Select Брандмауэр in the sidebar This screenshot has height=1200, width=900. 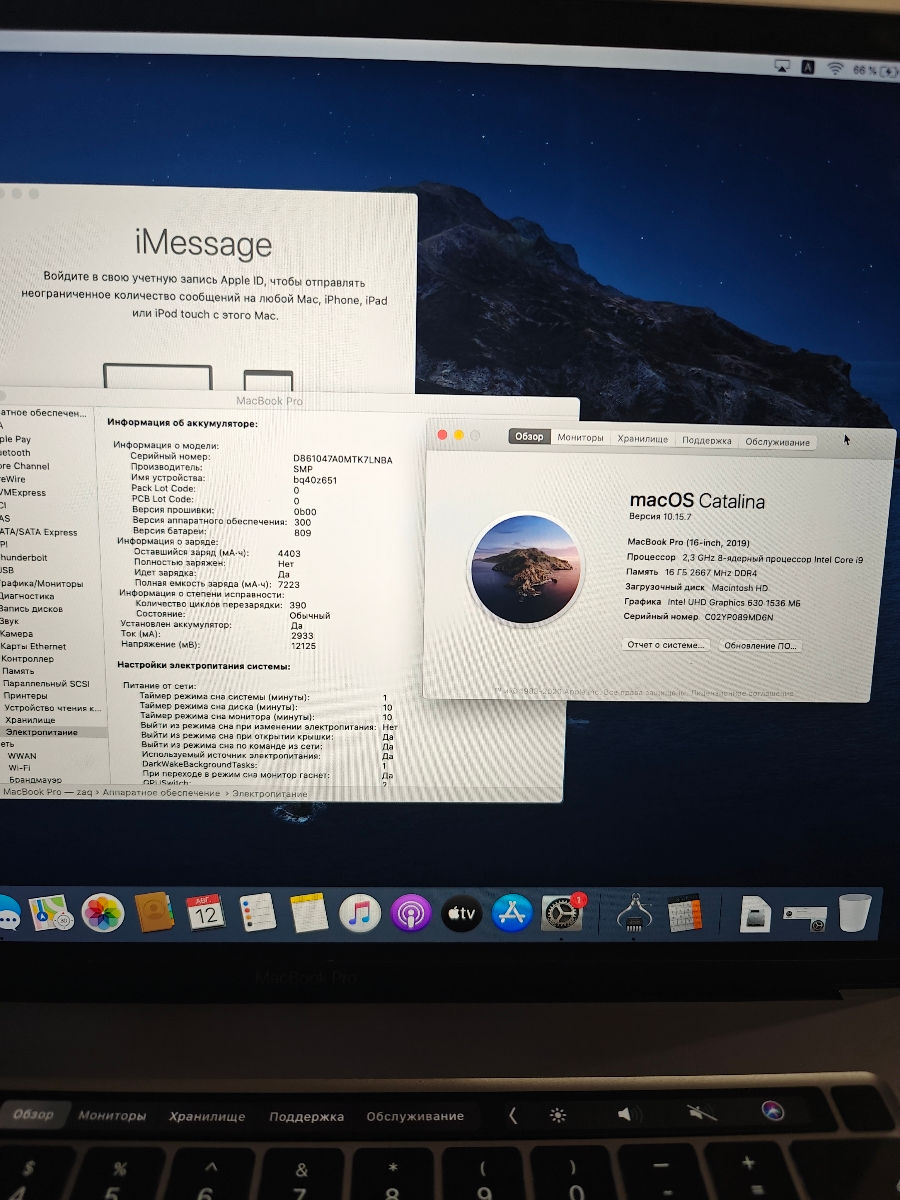(35, 780)
